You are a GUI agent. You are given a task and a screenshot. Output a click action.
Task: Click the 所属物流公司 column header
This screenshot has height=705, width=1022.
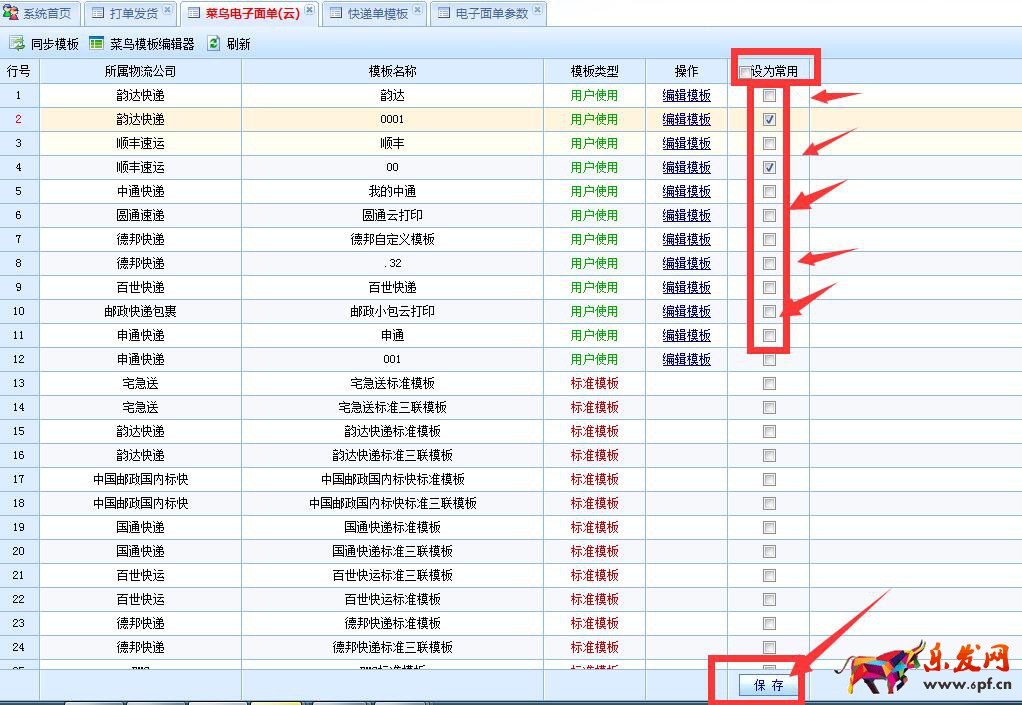(x=140, y=71)
